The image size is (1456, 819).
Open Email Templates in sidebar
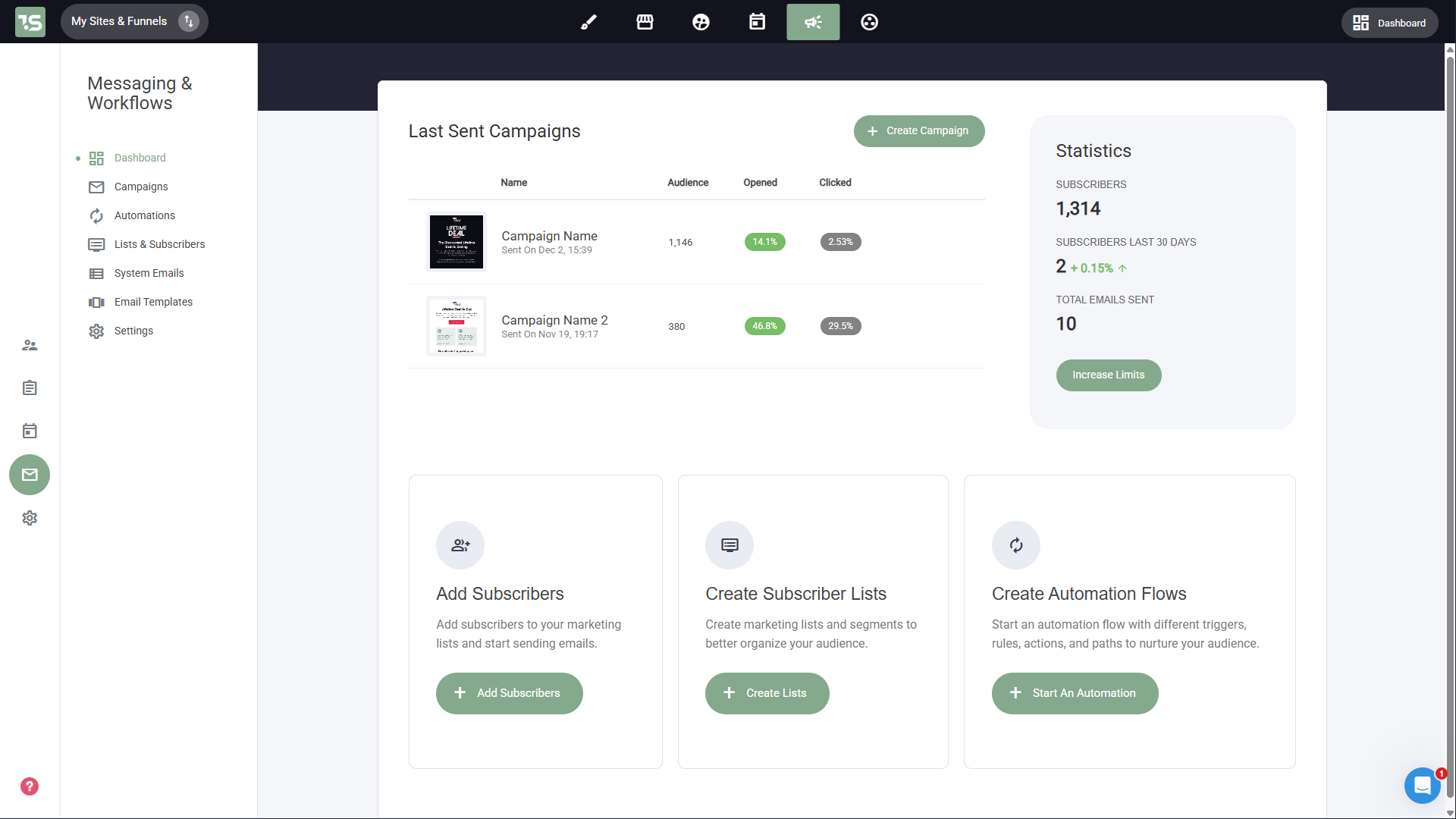(x=153, y=302)
